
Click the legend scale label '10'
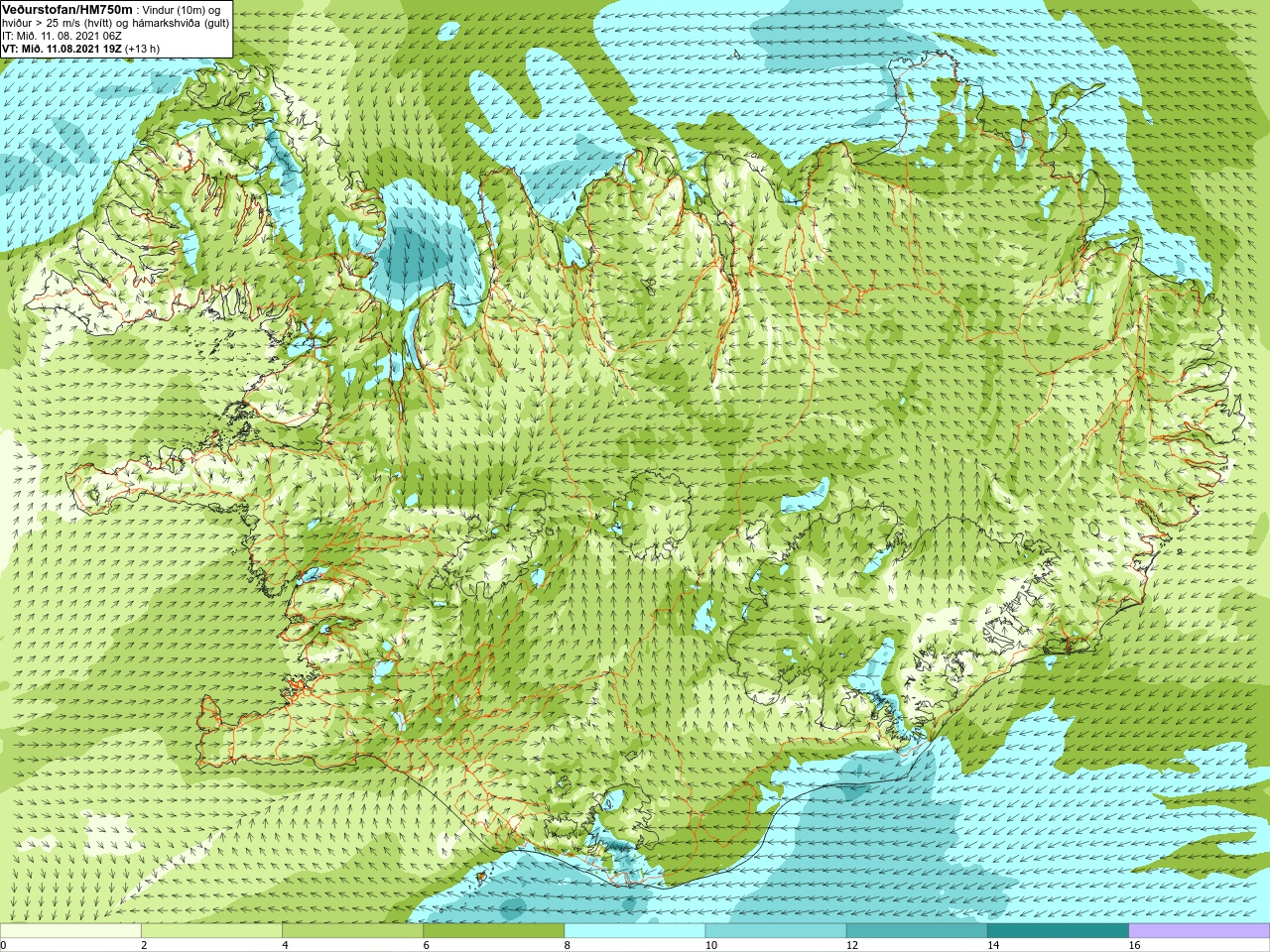tap(710, 945)
